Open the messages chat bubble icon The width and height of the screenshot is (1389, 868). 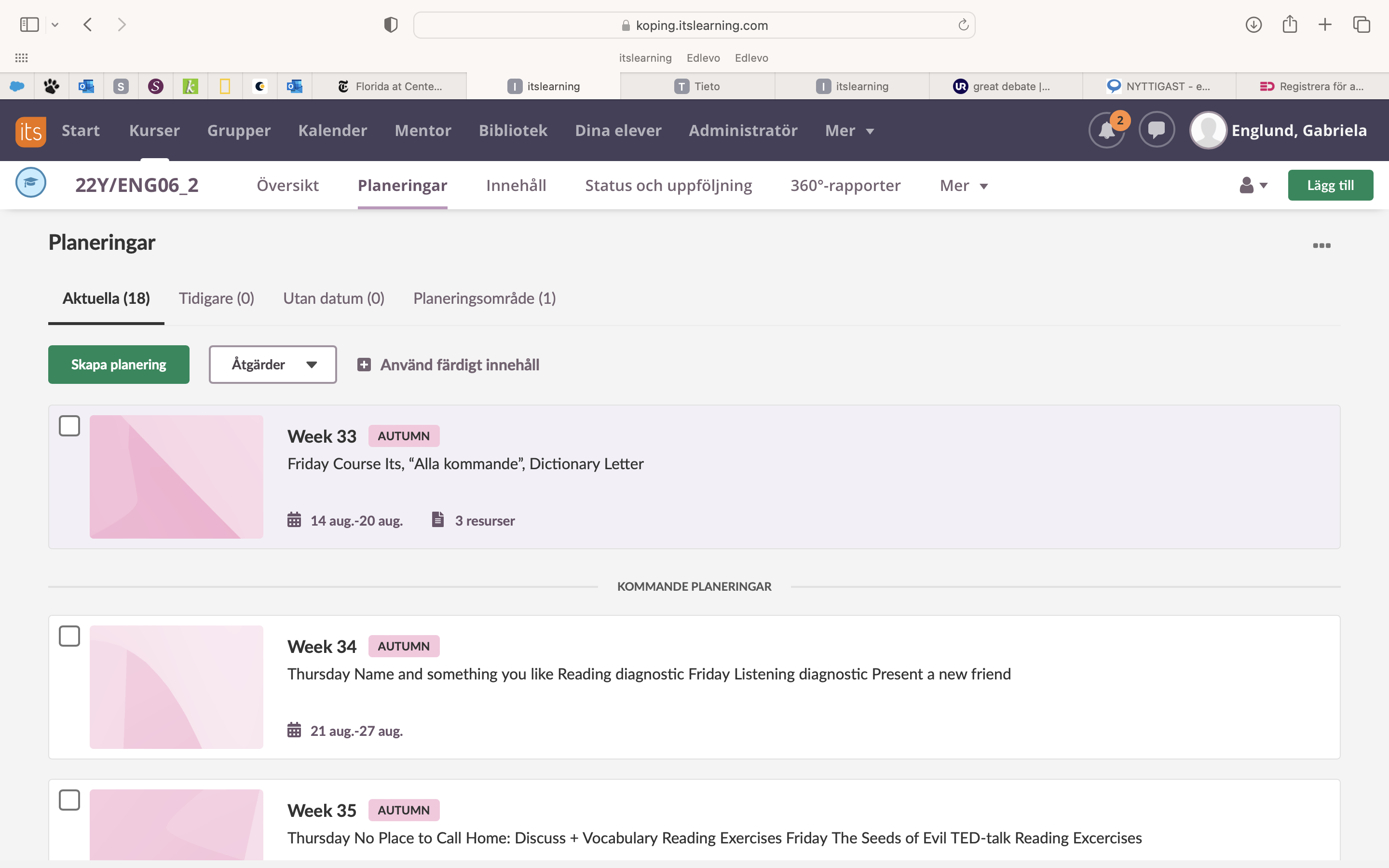coord(1156,130)
